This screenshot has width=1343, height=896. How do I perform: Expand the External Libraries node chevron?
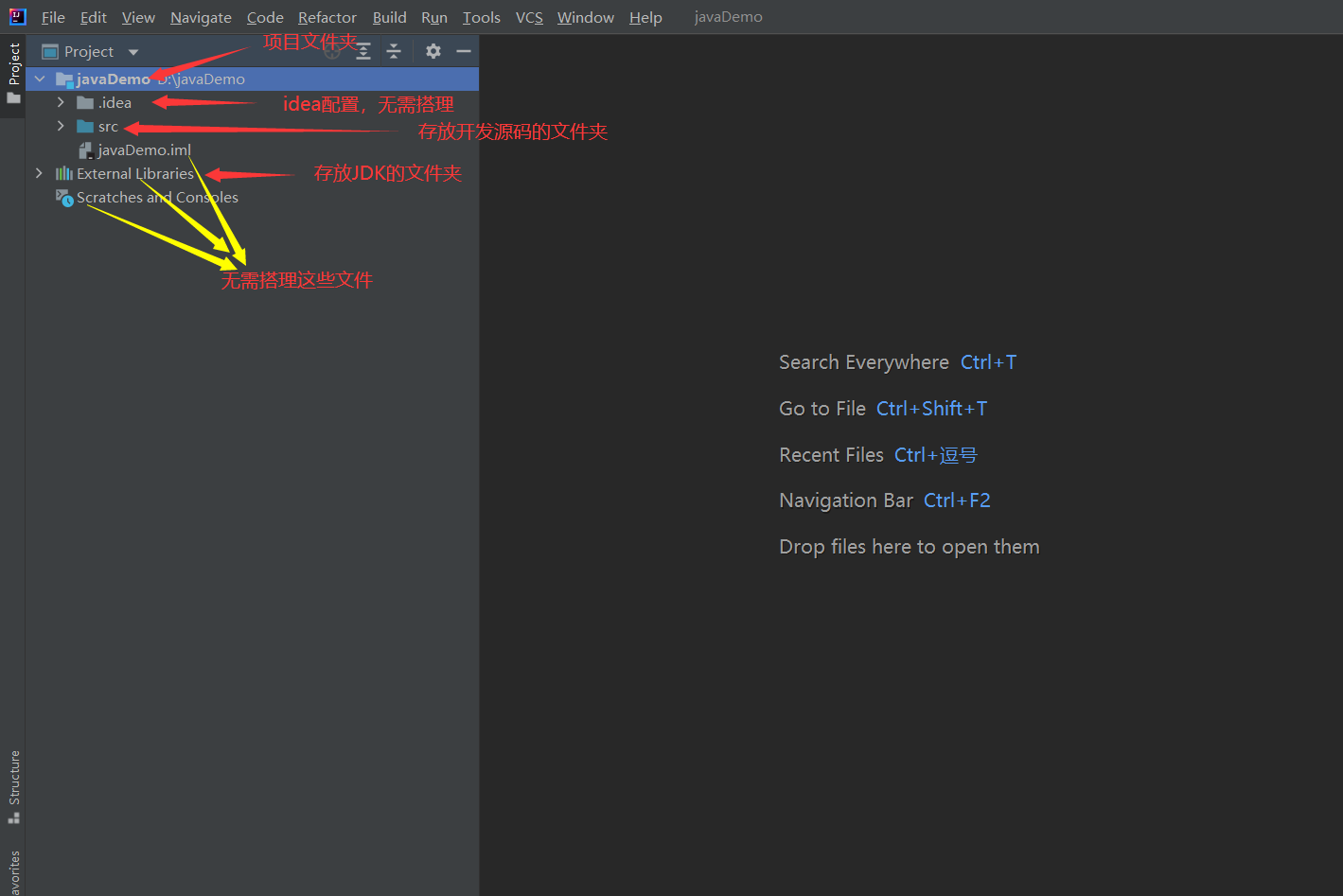39,173
